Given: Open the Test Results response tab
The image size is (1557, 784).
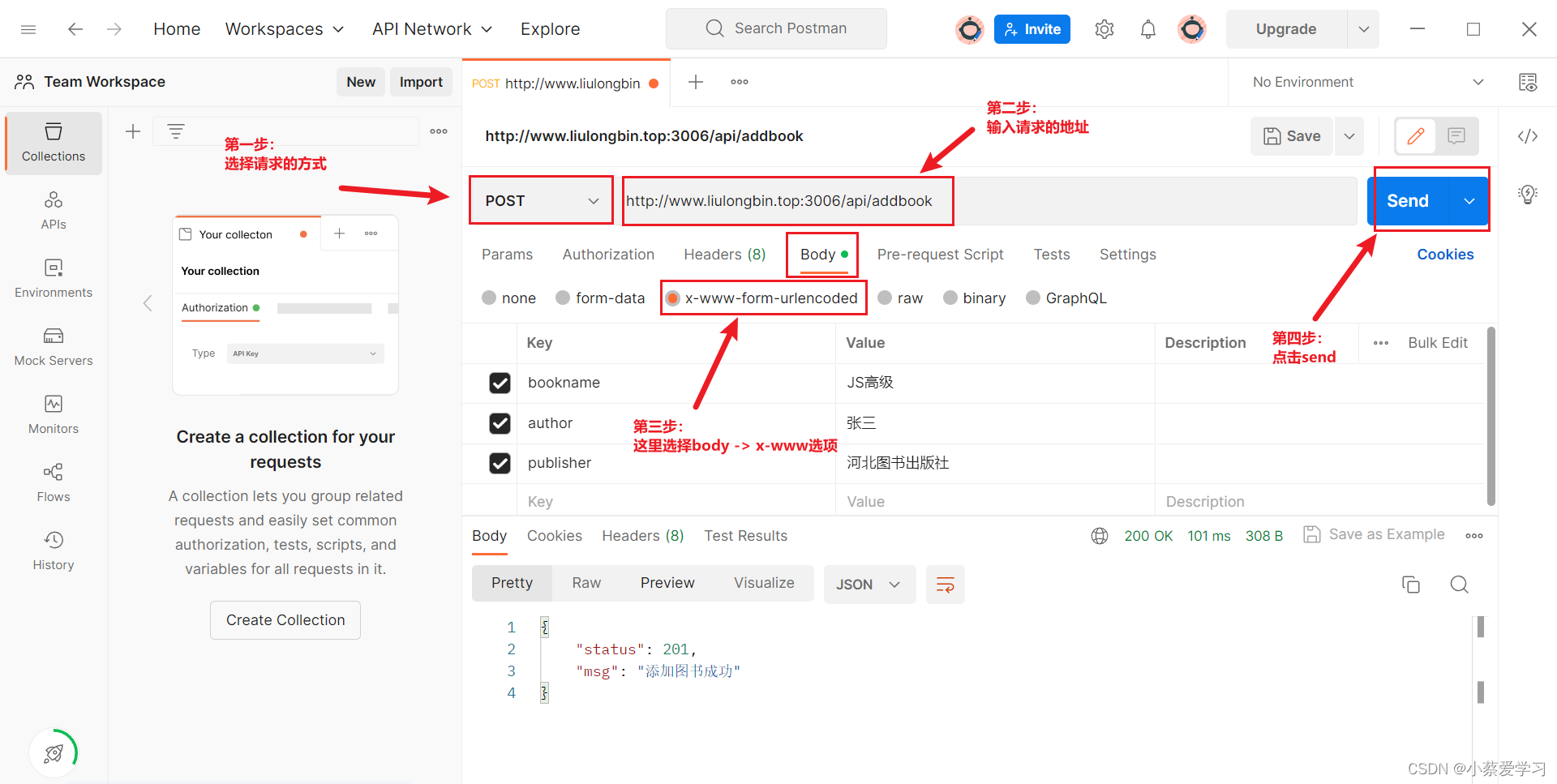Looking at the screenshot, I should 745,536.
